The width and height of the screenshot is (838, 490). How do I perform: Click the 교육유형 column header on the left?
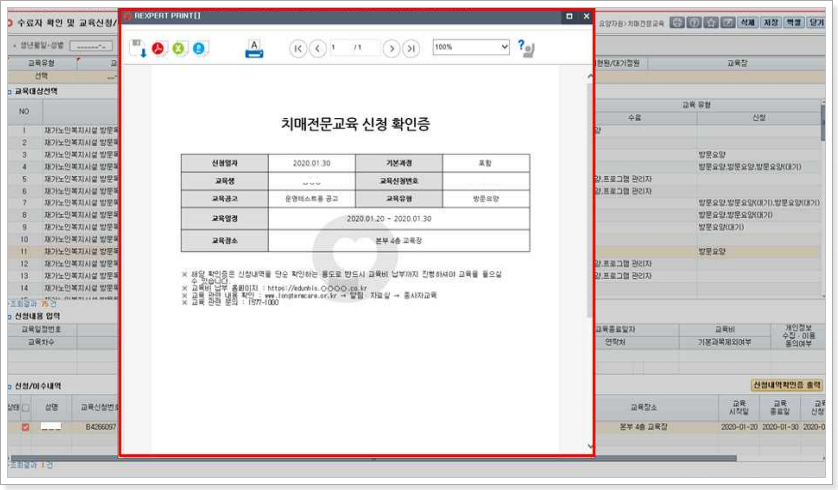click(x=41, y=63)
